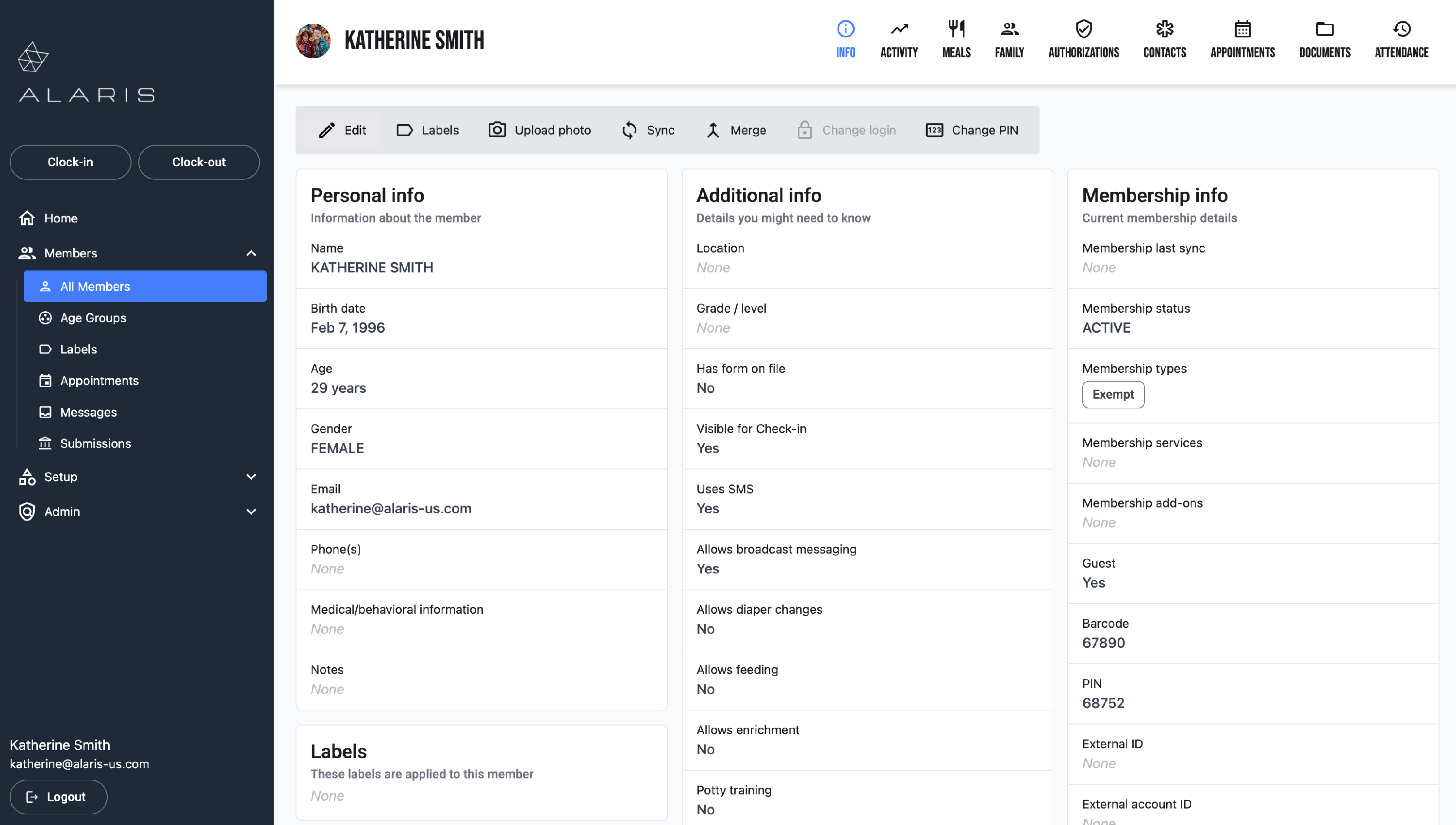Open Submissions in the sidebar
The image size is (1456, 825).
(x=95, y=443)
